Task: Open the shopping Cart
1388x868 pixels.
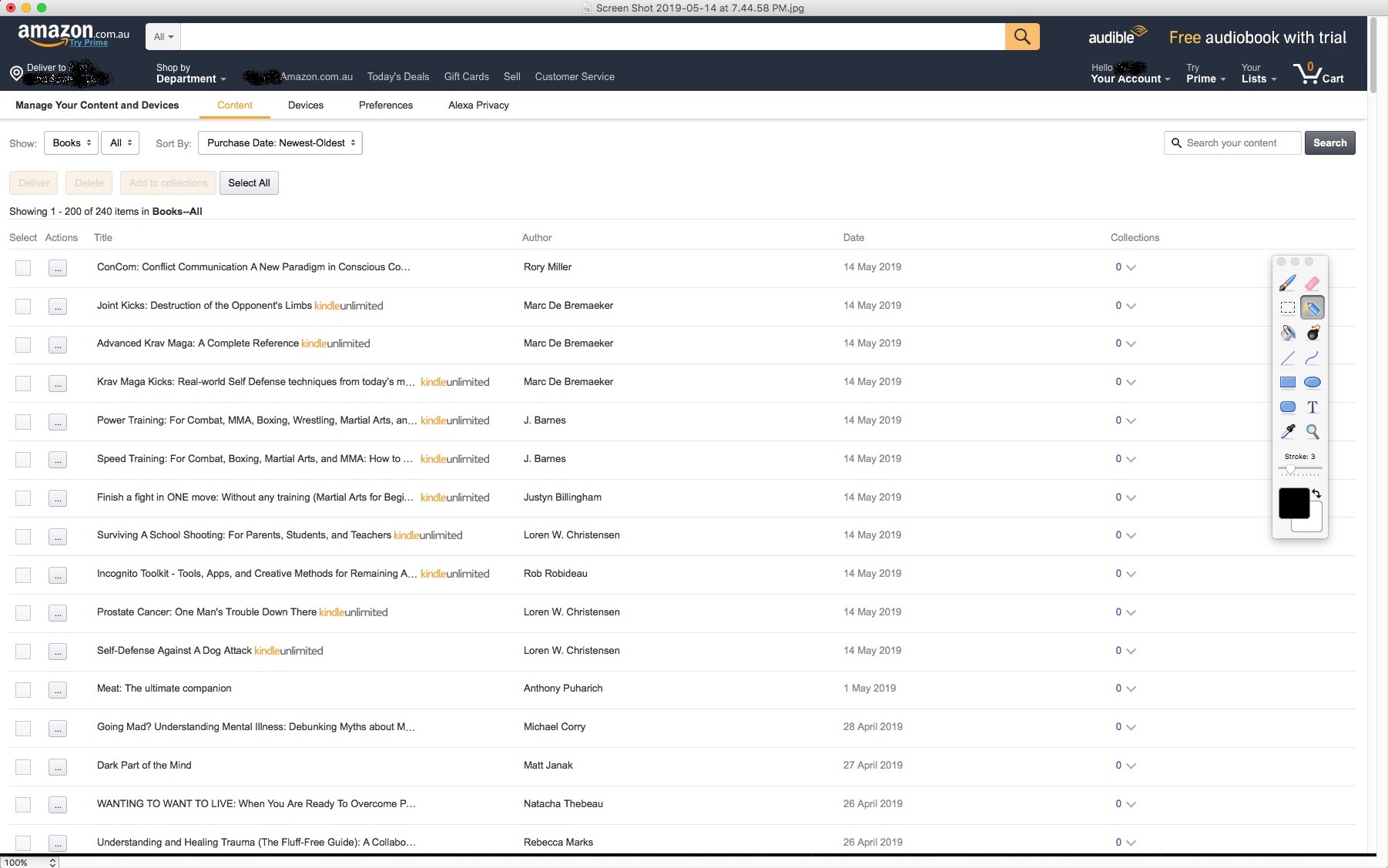Action: (1319, 74)
